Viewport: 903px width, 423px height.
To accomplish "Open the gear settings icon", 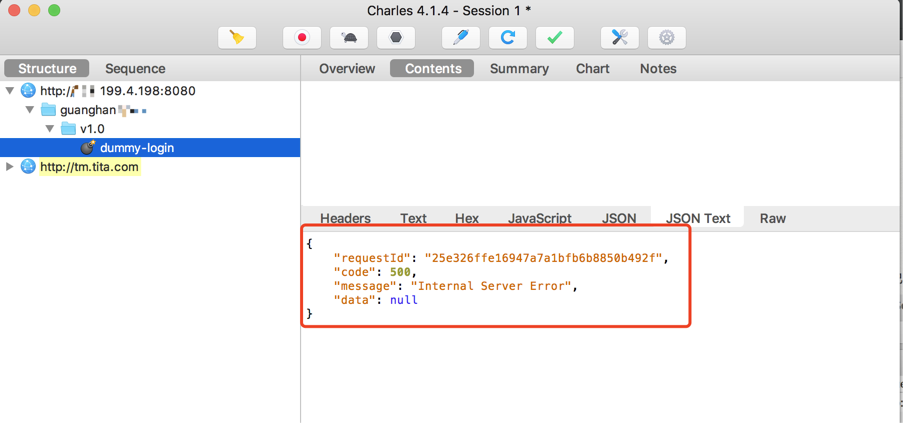I will click(666, 38).
